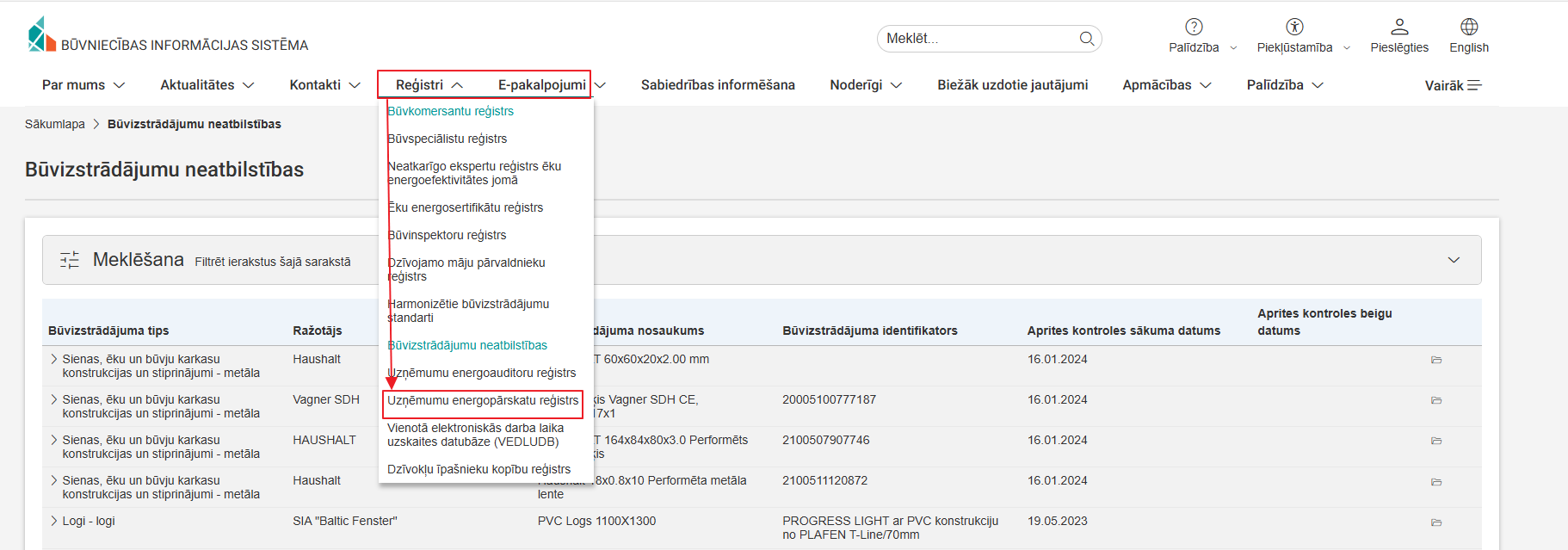Sort by Aprites kontroles sākuma datums column
This screenshot has width=1568, height=550.
click(1124, 331)
